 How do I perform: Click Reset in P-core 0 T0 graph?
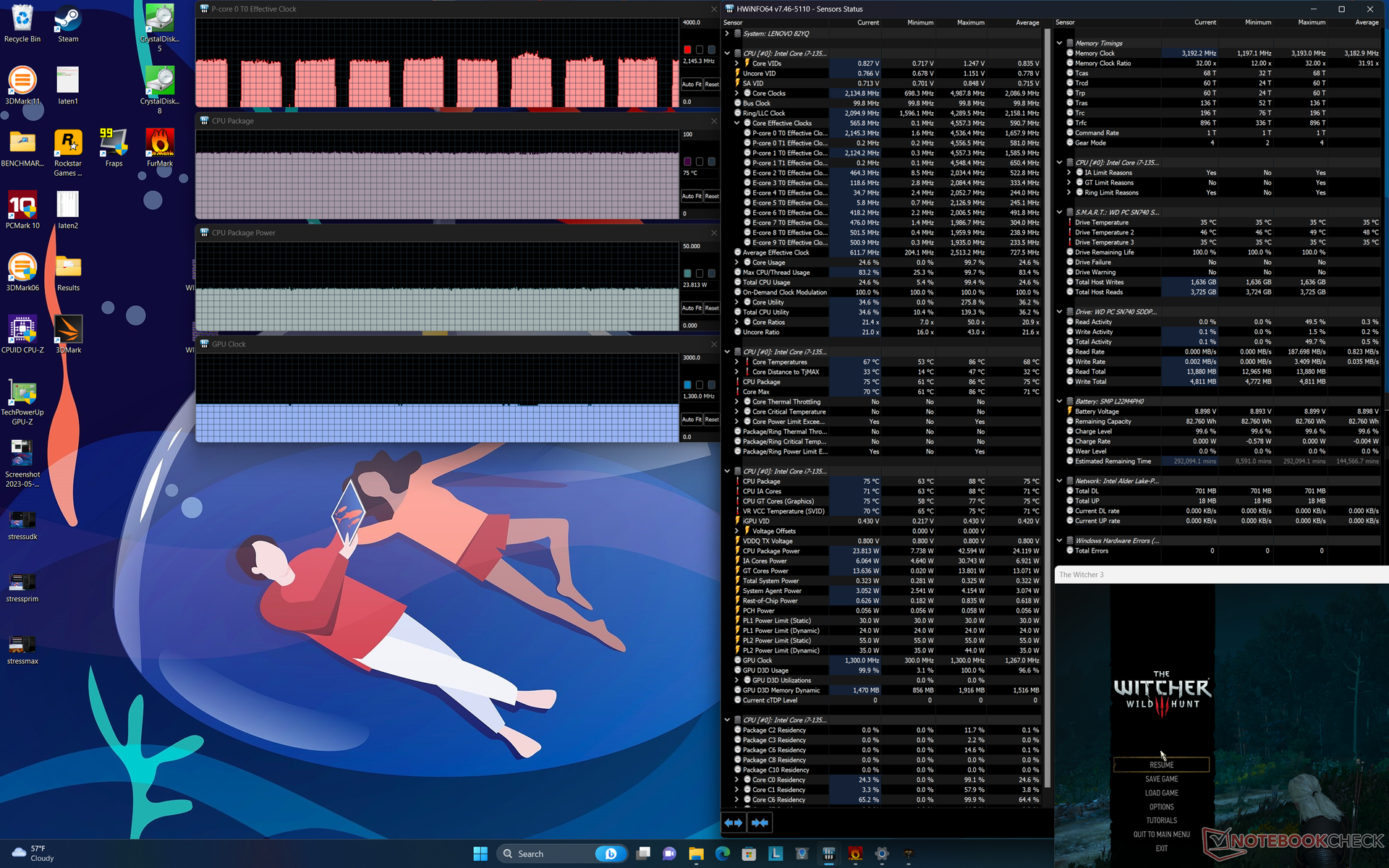[712, 85]
